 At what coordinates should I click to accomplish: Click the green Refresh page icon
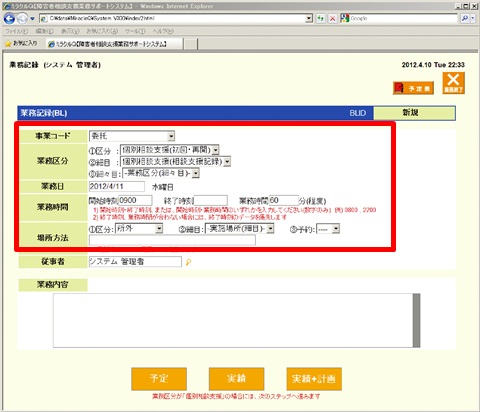[321, 18]
